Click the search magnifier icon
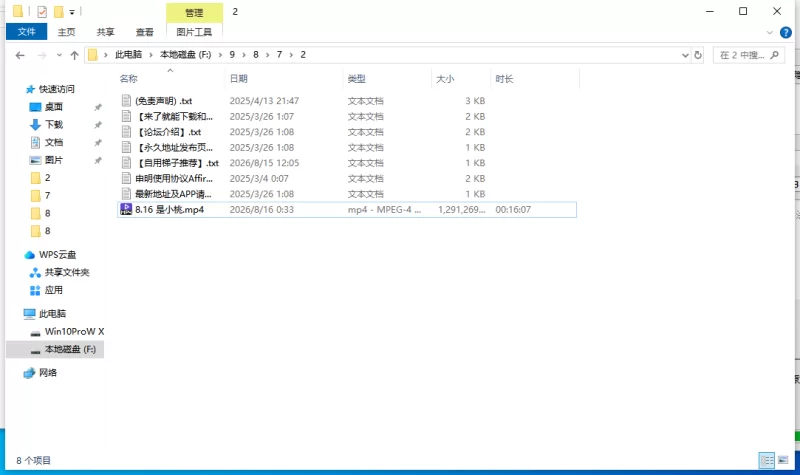The width and height of the screenshot is (800, 475). coord(774,55)
